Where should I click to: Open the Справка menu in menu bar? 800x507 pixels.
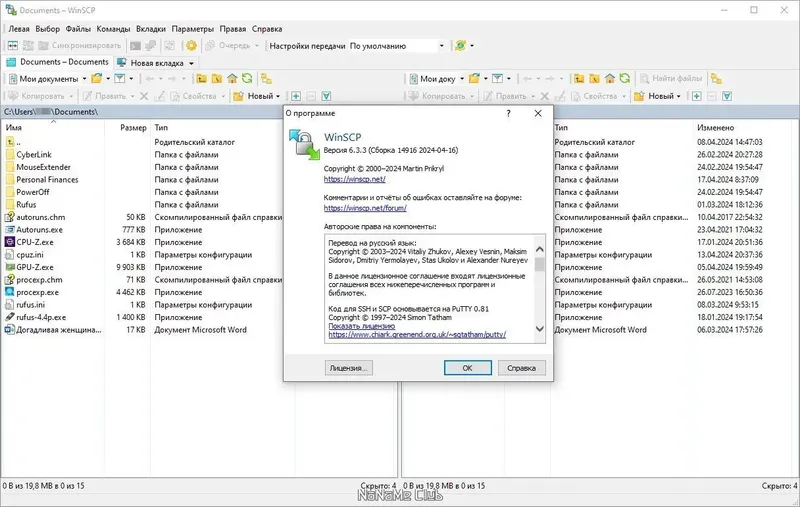[267, 29]
